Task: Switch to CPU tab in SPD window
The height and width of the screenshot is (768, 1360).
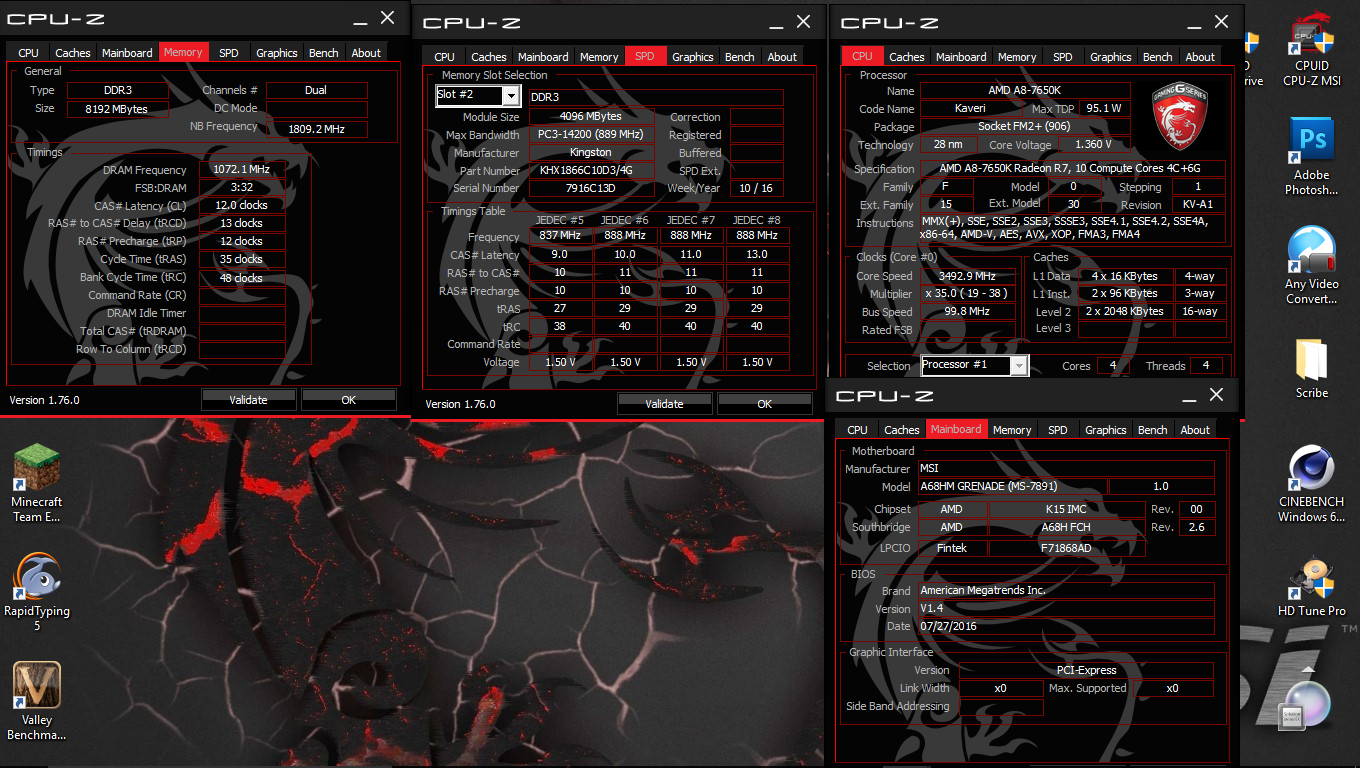Action: (445, 57)
